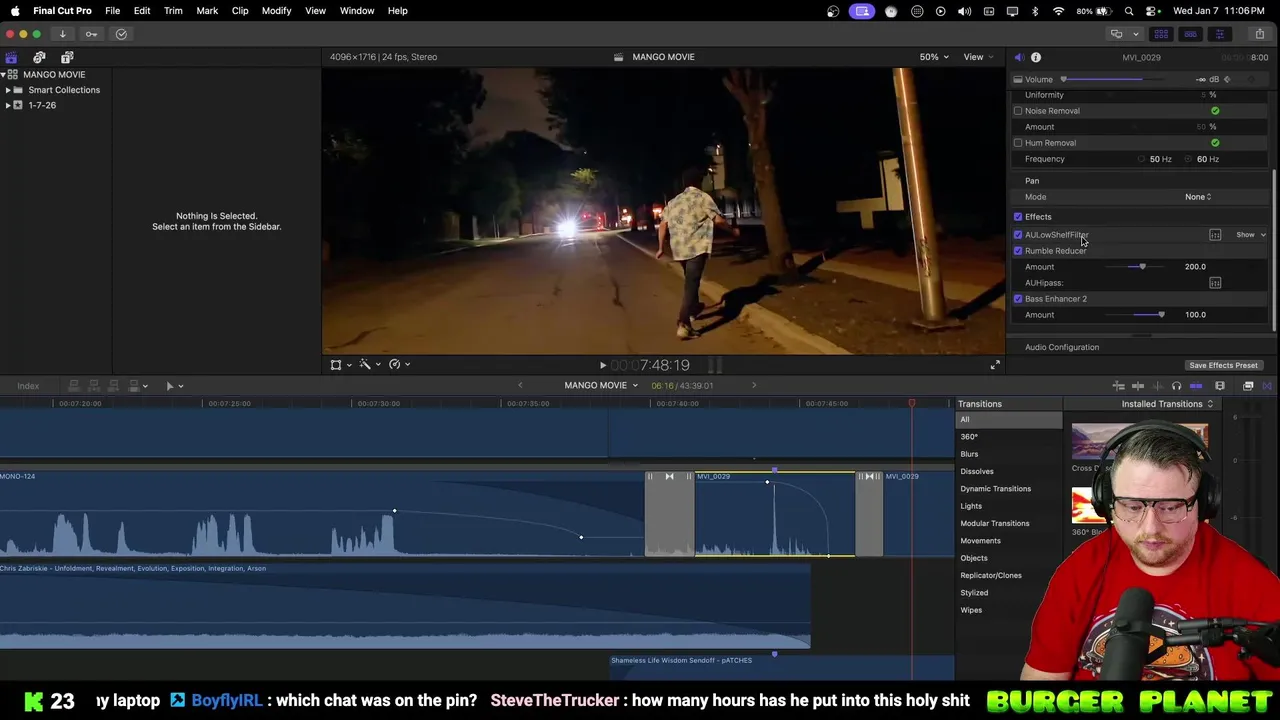
Task: Open the select tool arrow menu
Action: [173, 386]
